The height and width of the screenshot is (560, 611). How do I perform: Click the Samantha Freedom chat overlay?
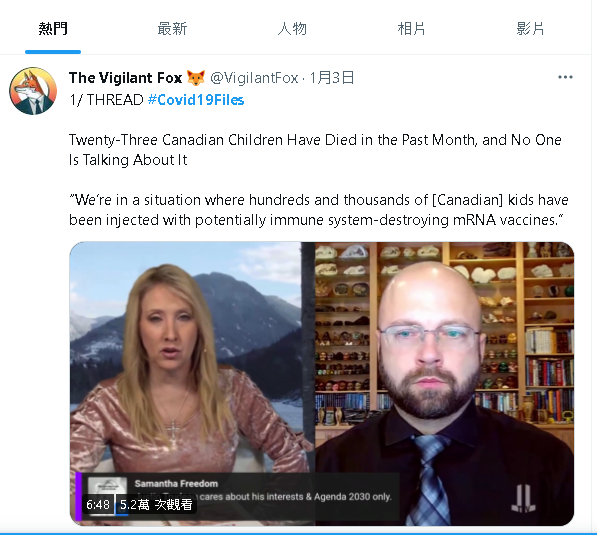pos(238,496)
